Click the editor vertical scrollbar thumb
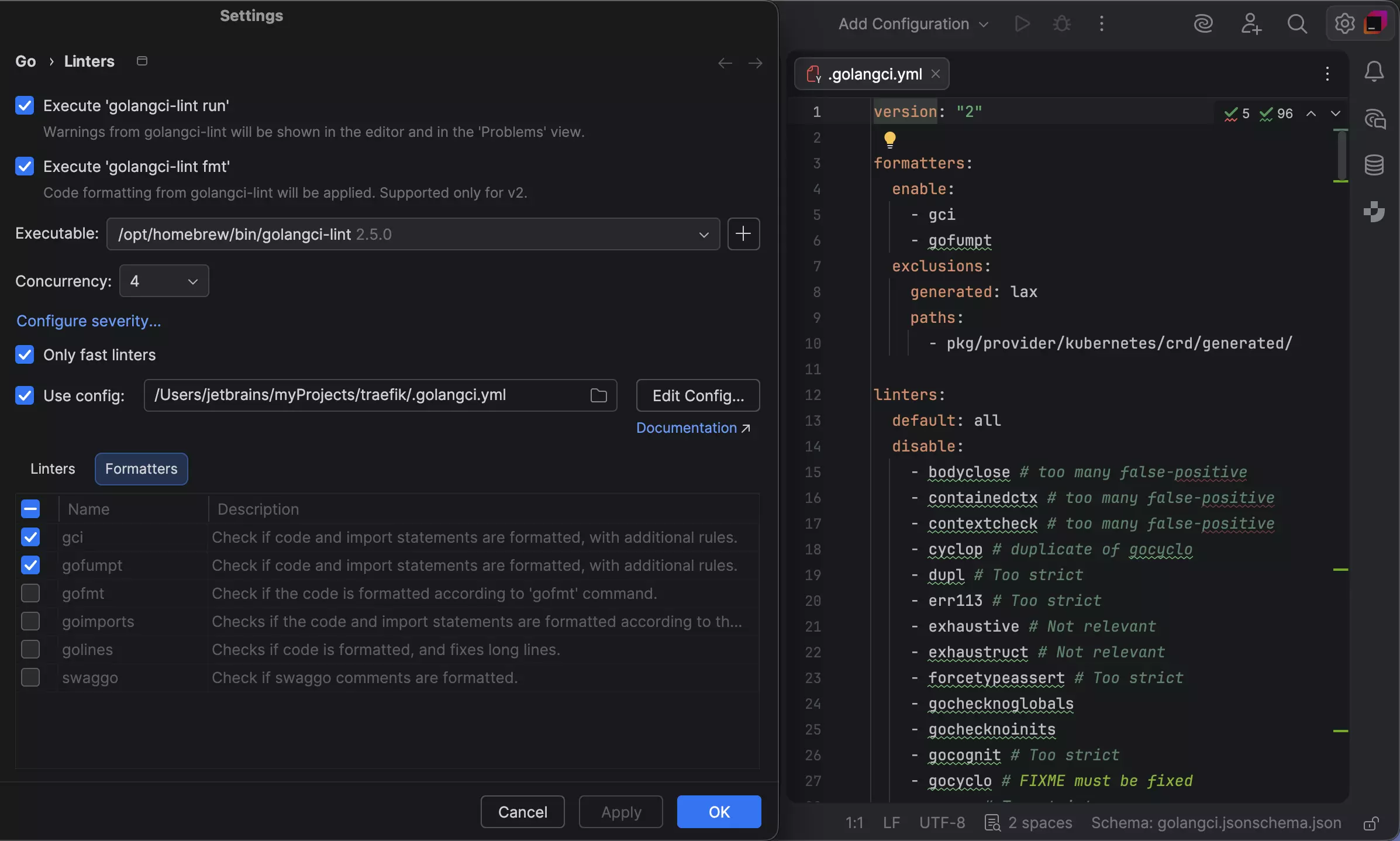The width and height of the screenshot is (1400, 841). pos(1342,156)
